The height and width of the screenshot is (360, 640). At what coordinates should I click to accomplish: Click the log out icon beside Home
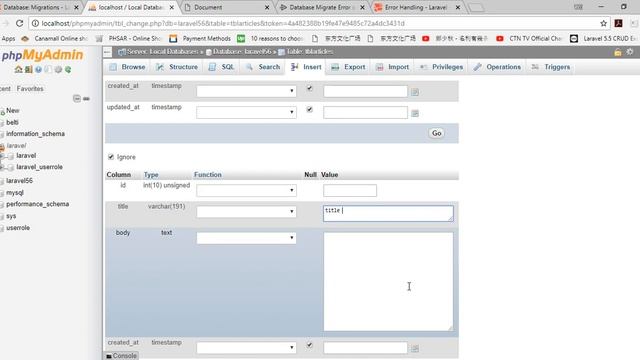coord(29,70)
